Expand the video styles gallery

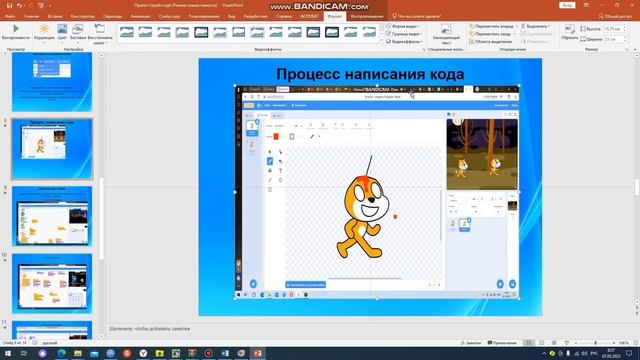point(382,41)
